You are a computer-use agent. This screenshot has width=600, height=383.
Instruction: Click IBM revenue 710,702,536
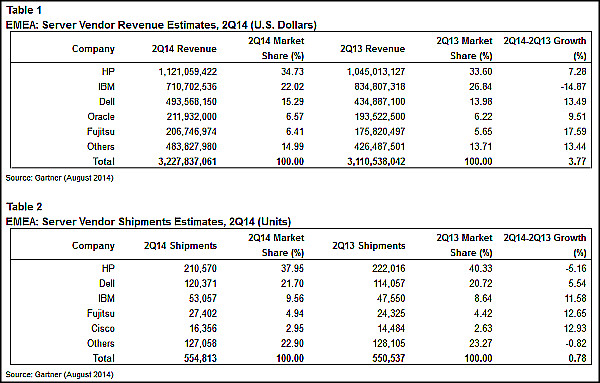[191, 86]
